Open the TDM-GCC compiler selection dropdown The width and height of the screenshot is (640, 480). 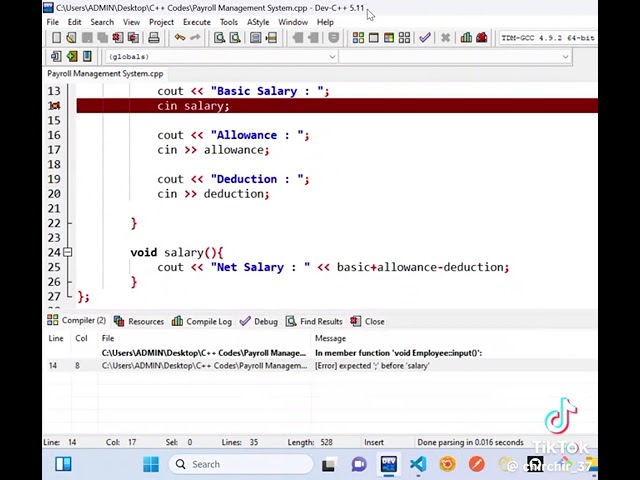[547, 38]
